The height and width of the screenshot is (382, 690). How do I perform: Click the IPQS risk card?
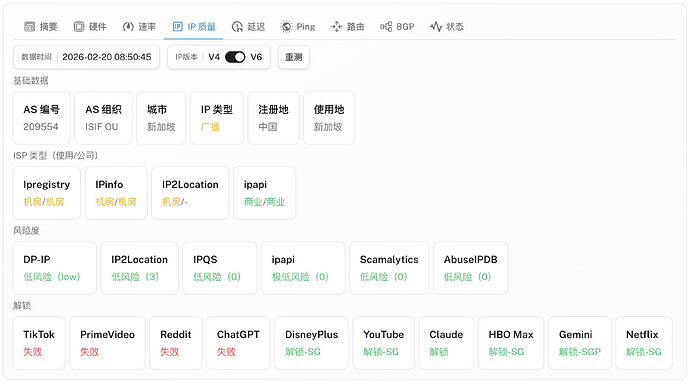[220, 268]
